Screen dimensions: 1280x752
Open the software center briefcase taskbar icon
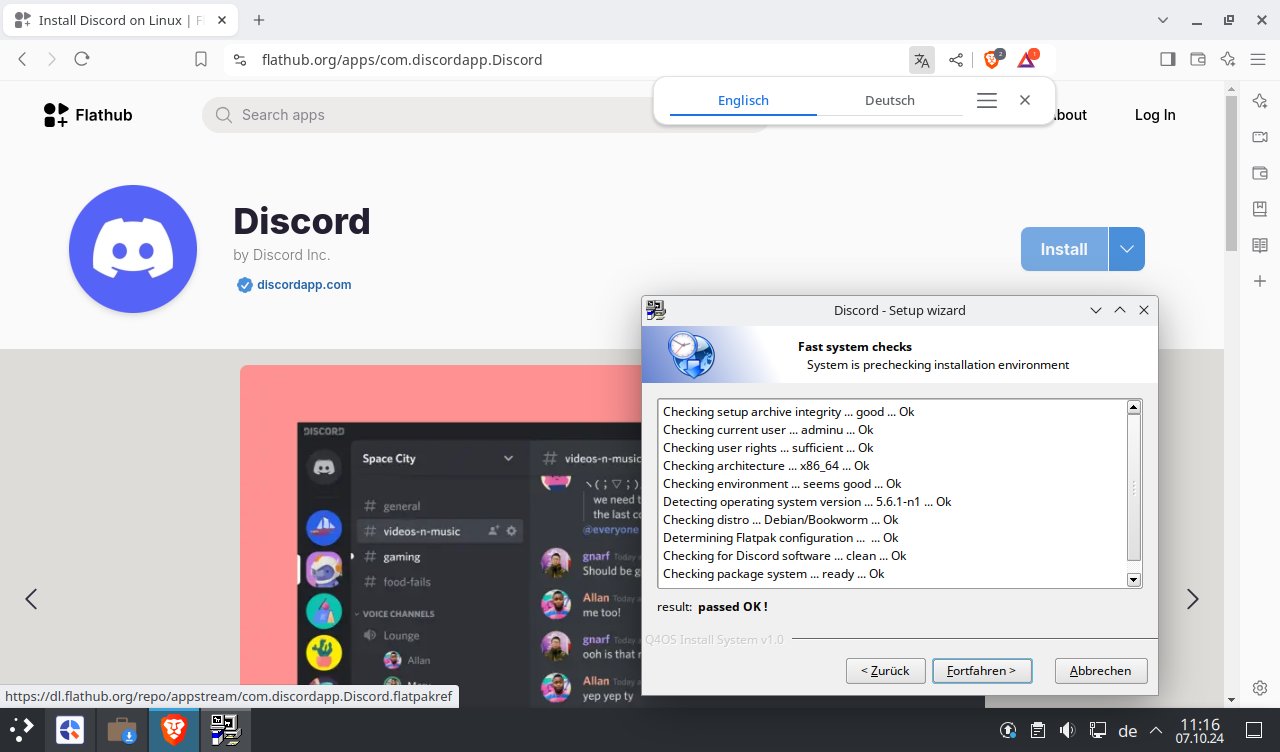pos(122,731)
